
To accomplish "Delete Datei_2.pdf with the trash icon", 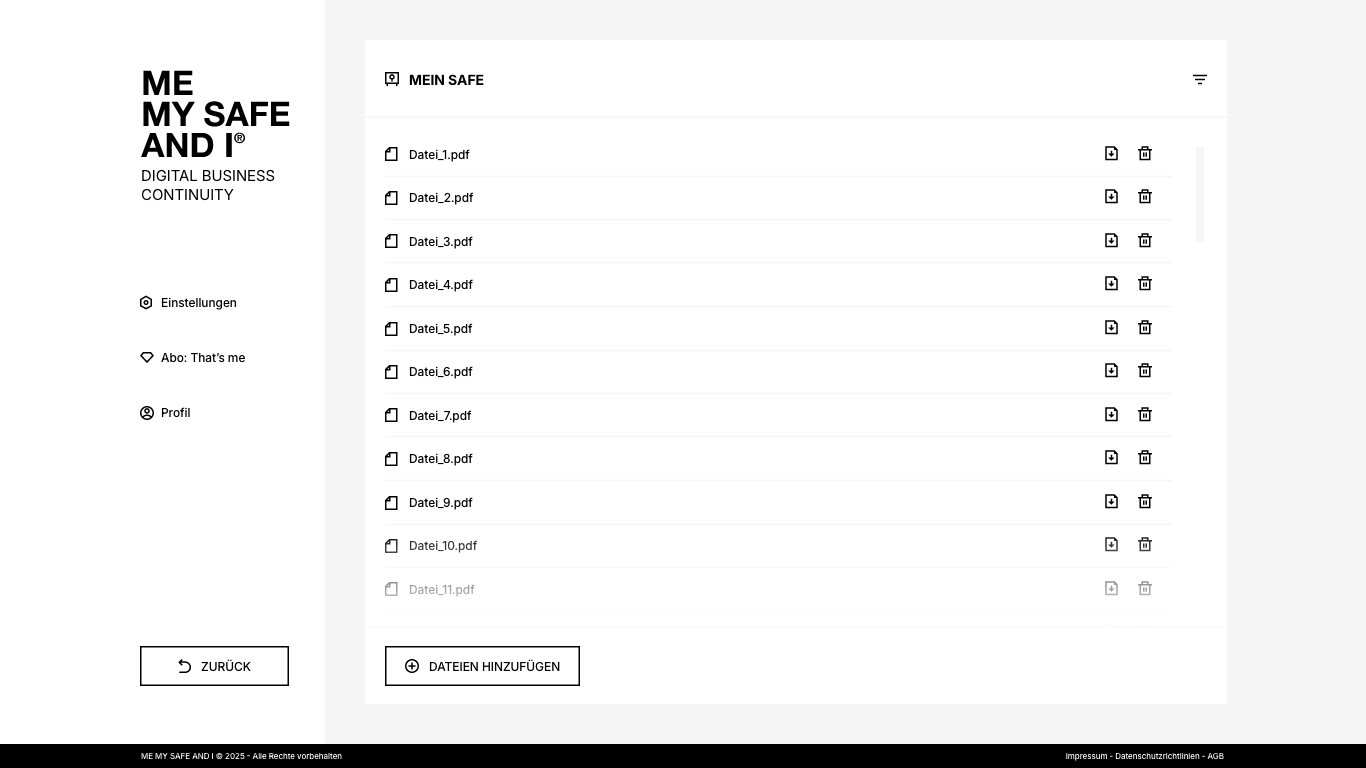I will [x=1145, y=197].
